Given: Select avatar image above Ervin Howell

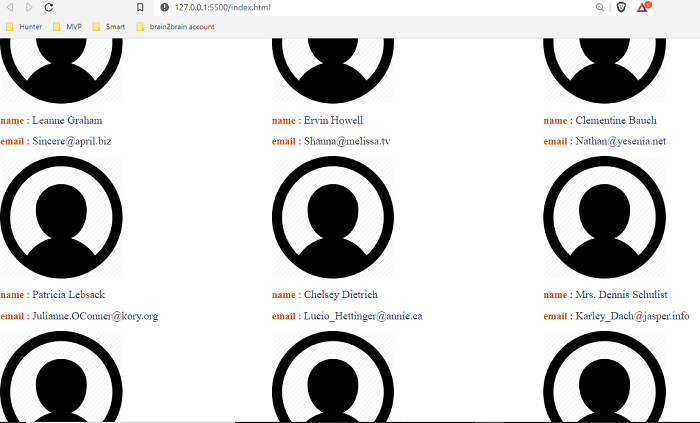Looking at the screenshot, I should [x=333, y=70].
